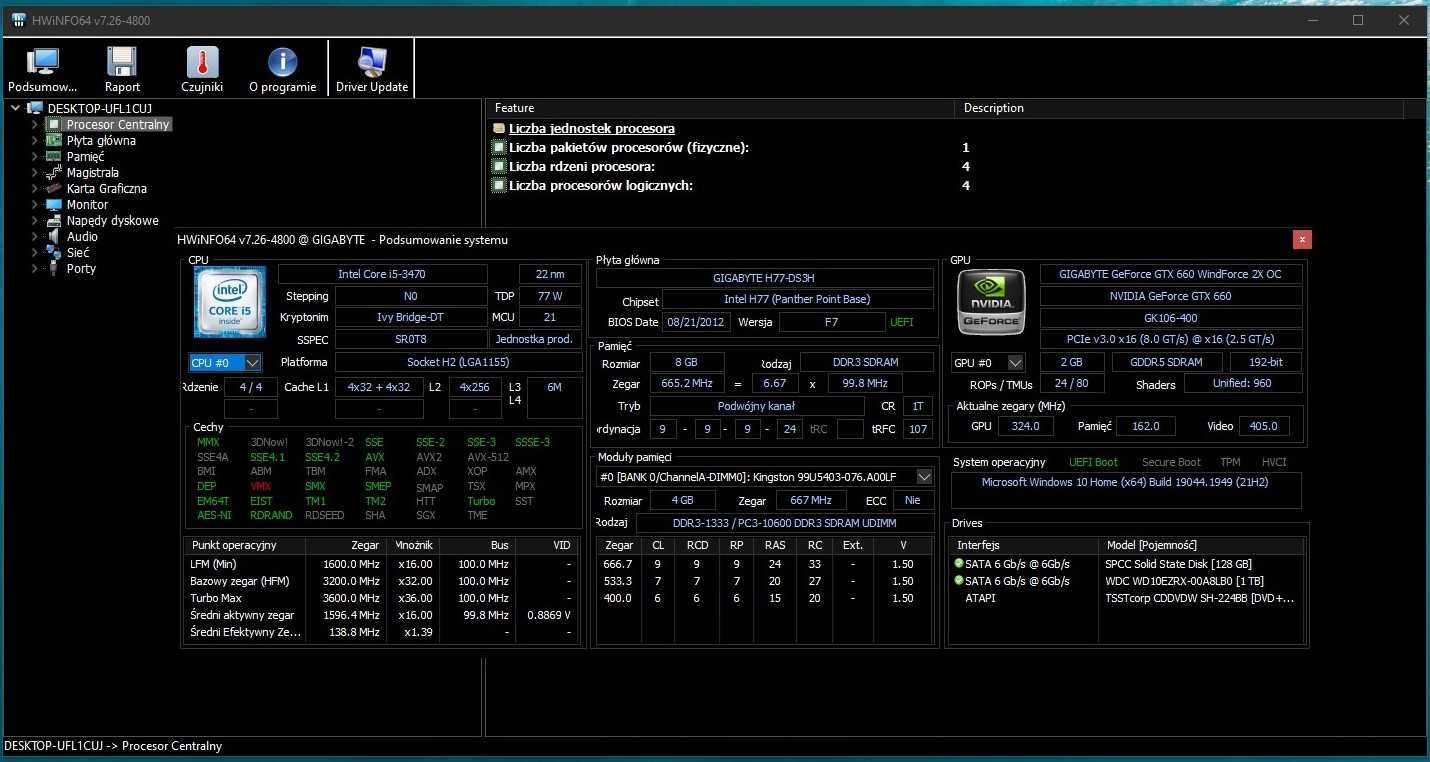Click the Punkt operacyjny column header
This screenshot has width=1430, height=762.
click(245, 545)
